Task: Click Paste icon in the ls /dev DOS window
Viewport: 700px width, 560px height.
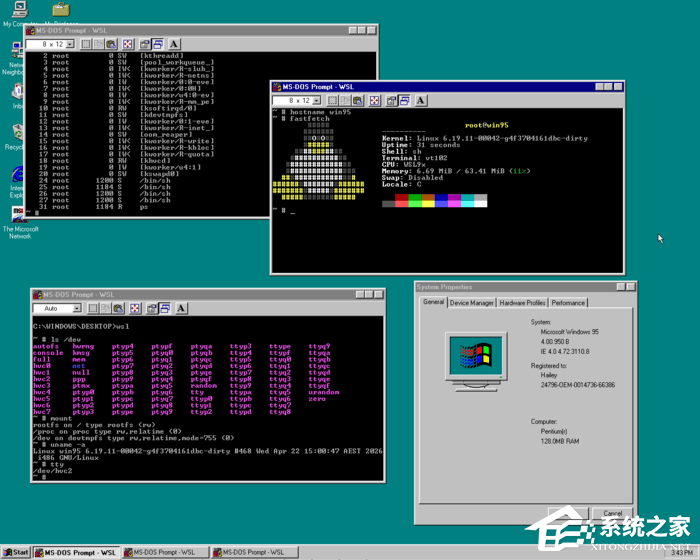Action: 118,308
